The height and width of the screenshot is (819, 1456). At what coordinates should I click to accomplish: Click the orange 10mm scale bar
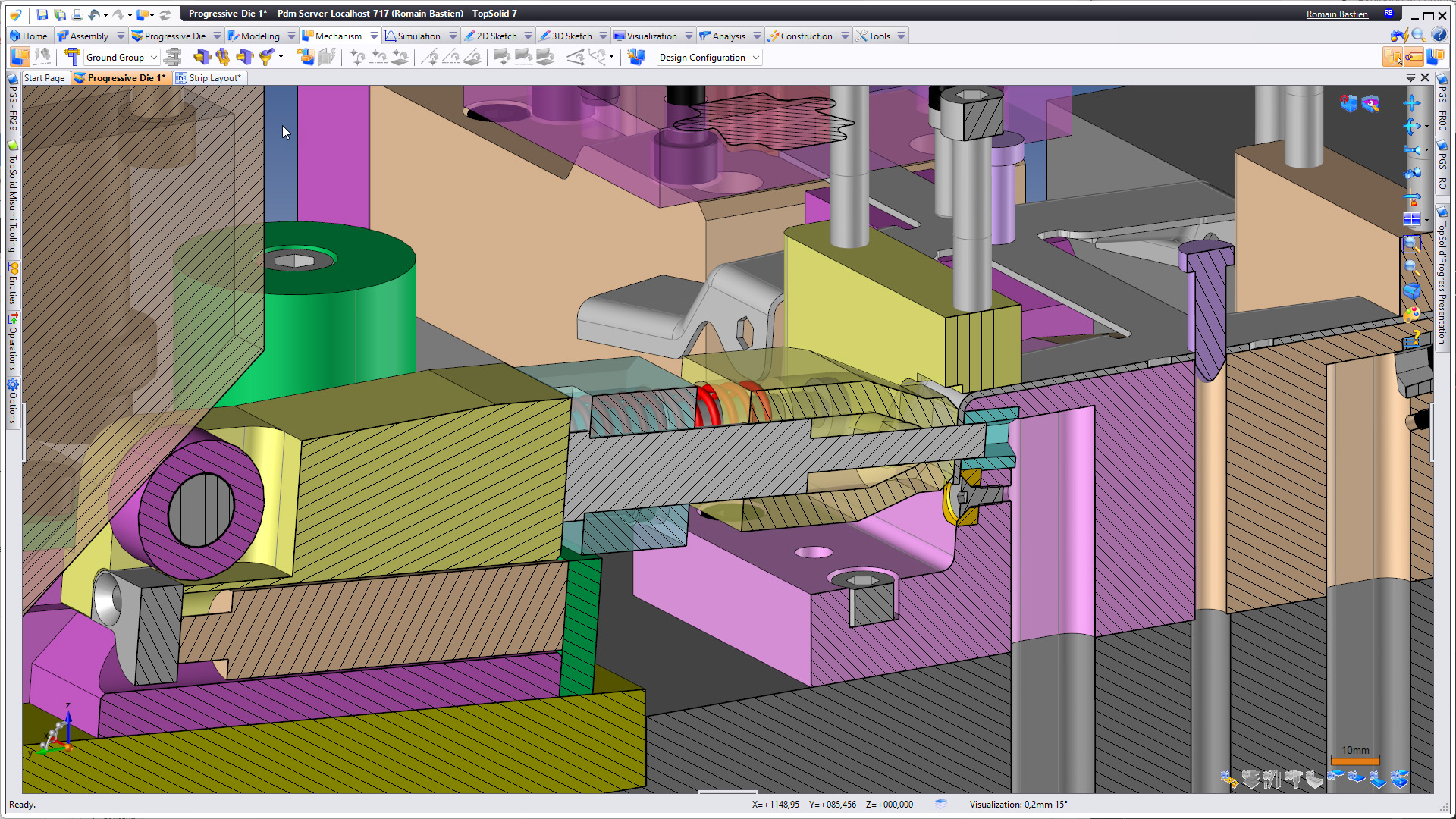coord(1354,761)
